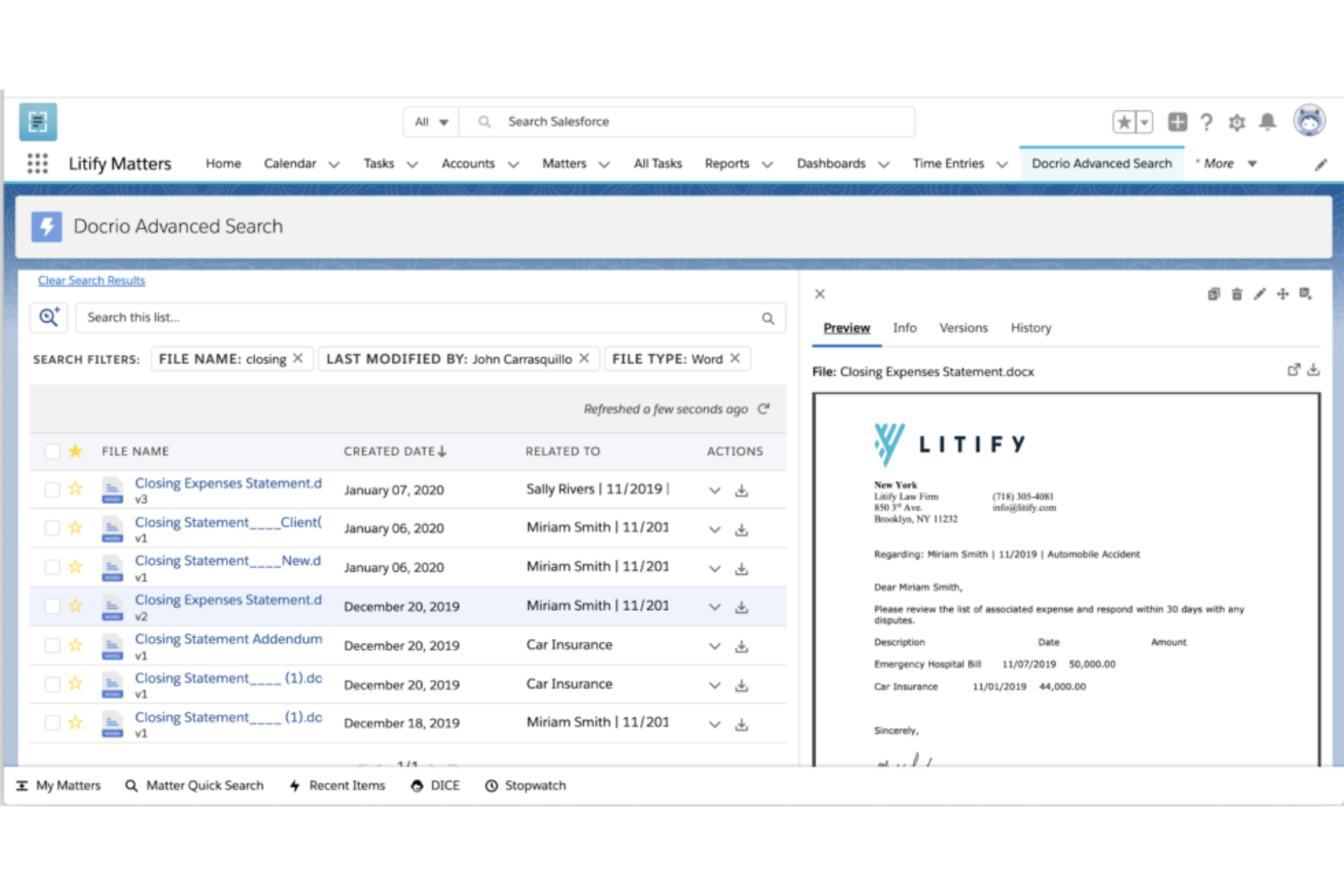
Task: Open the Stopwatch utility
Action: pos(526,785)
